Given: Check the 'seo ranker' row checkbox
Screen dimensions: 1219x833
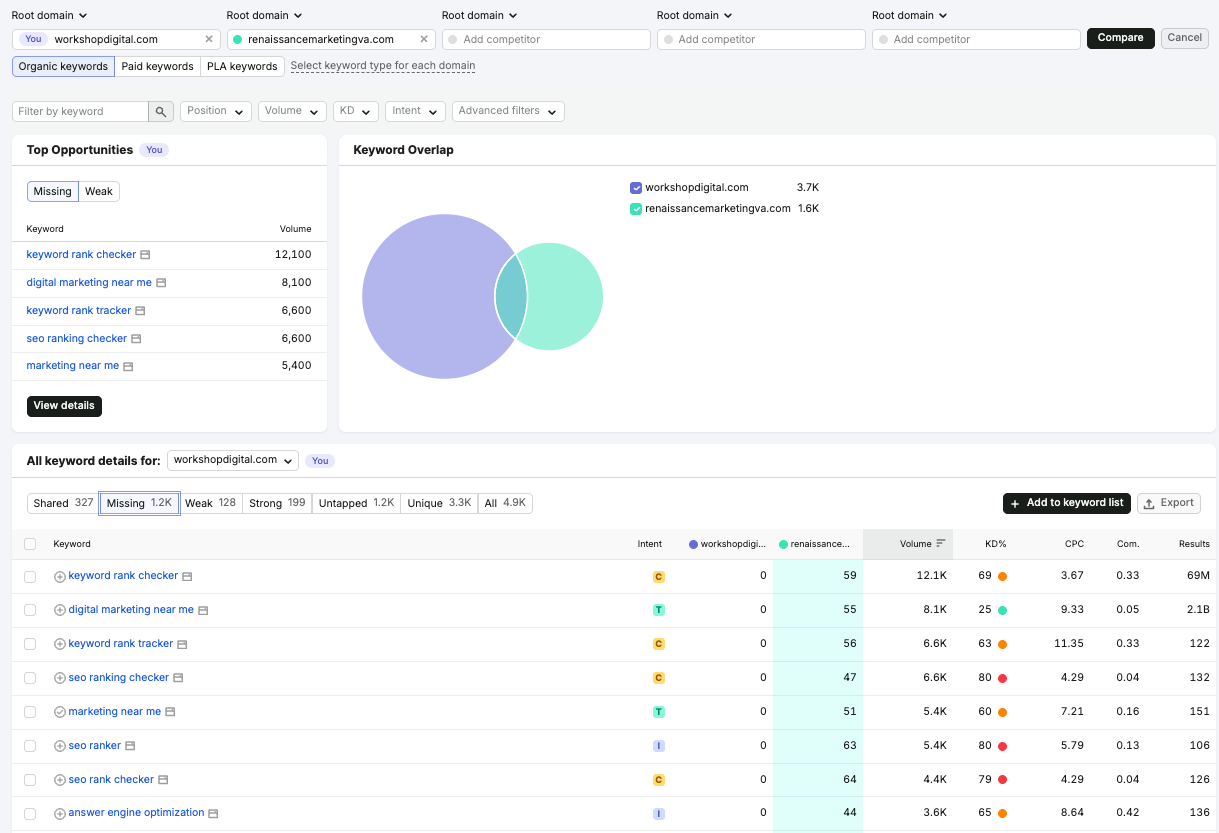Looking at the screenshot, I should [x=30, y=746].
